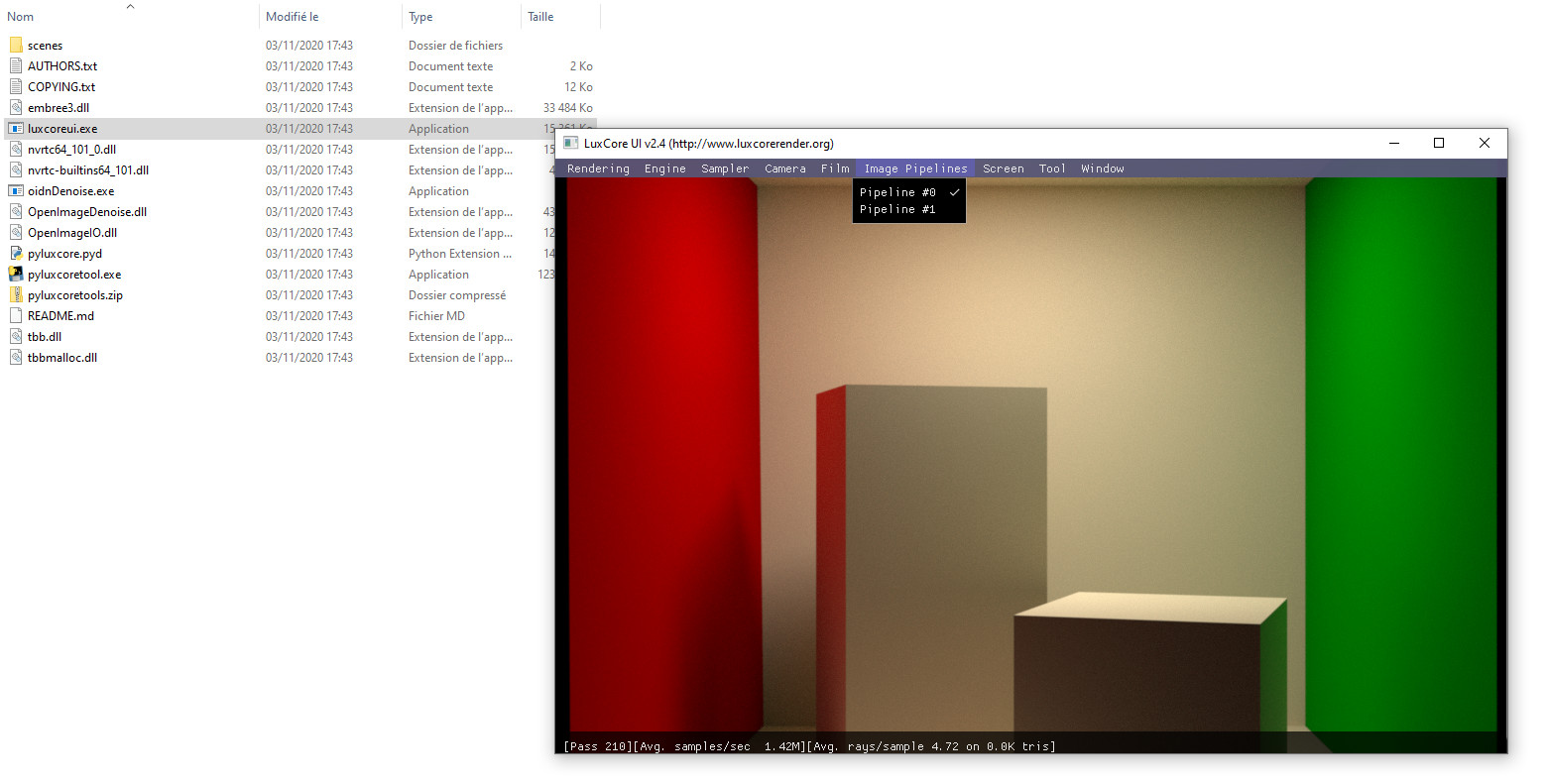
Task: Maximize the LuxCore UI window
Action: pos(1439,144)
